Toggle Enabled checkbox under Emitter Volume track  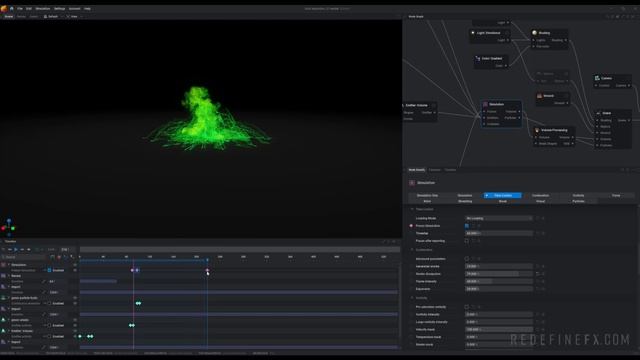point(49,336)
